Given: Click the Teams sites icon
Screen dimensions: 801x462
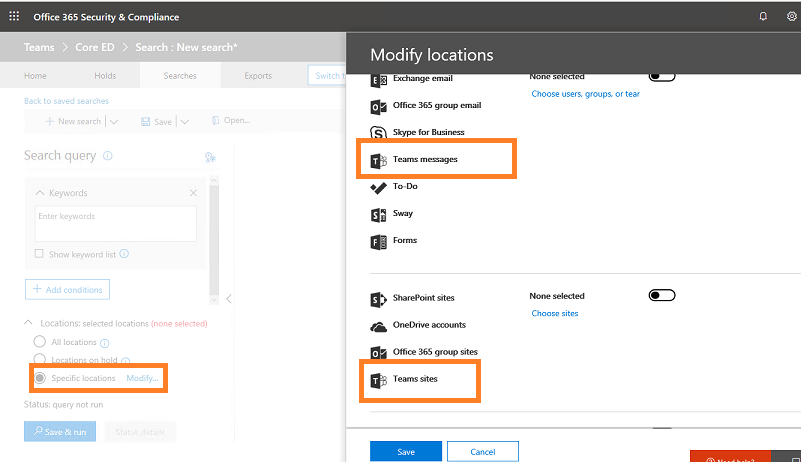Looking at the screenshot, I should 379,380.
